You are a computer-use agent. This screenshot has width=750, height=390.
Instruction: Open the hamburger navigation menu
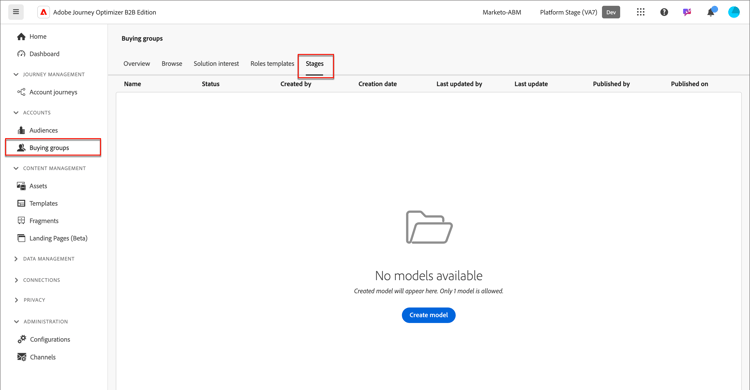pos(16,12)
